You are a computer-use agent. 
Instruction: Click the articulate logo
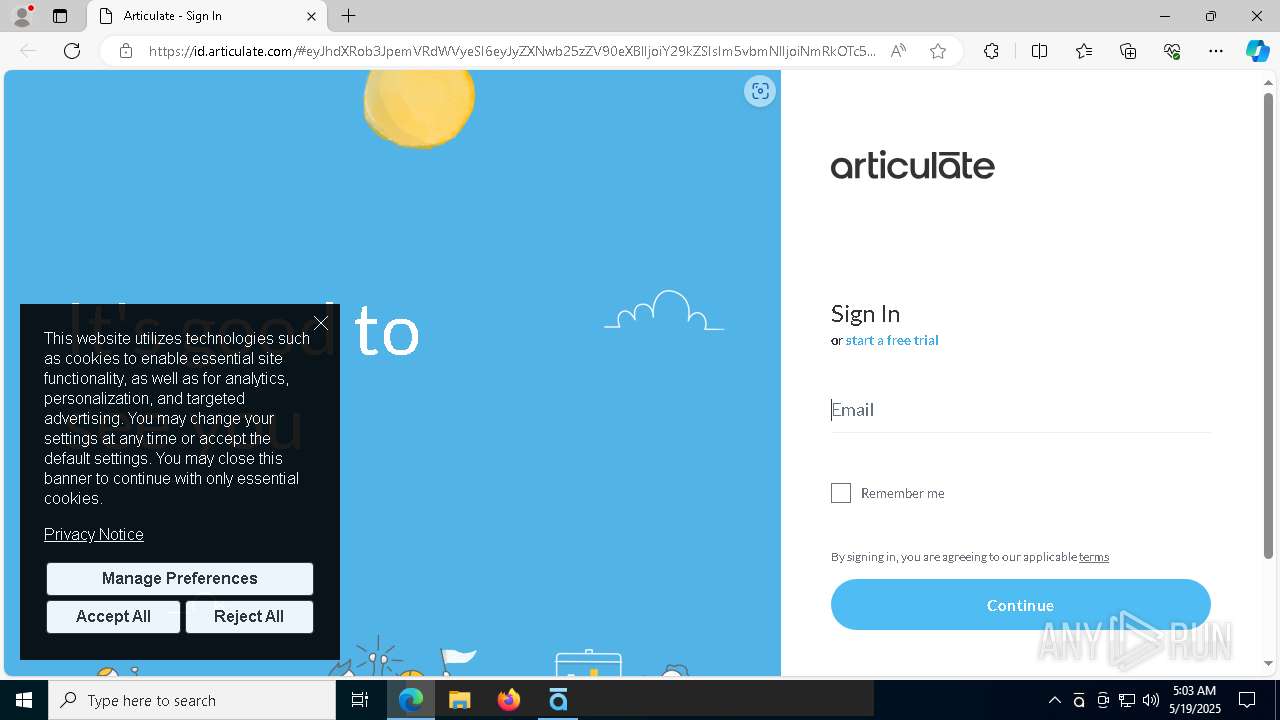tap(913, 165)
